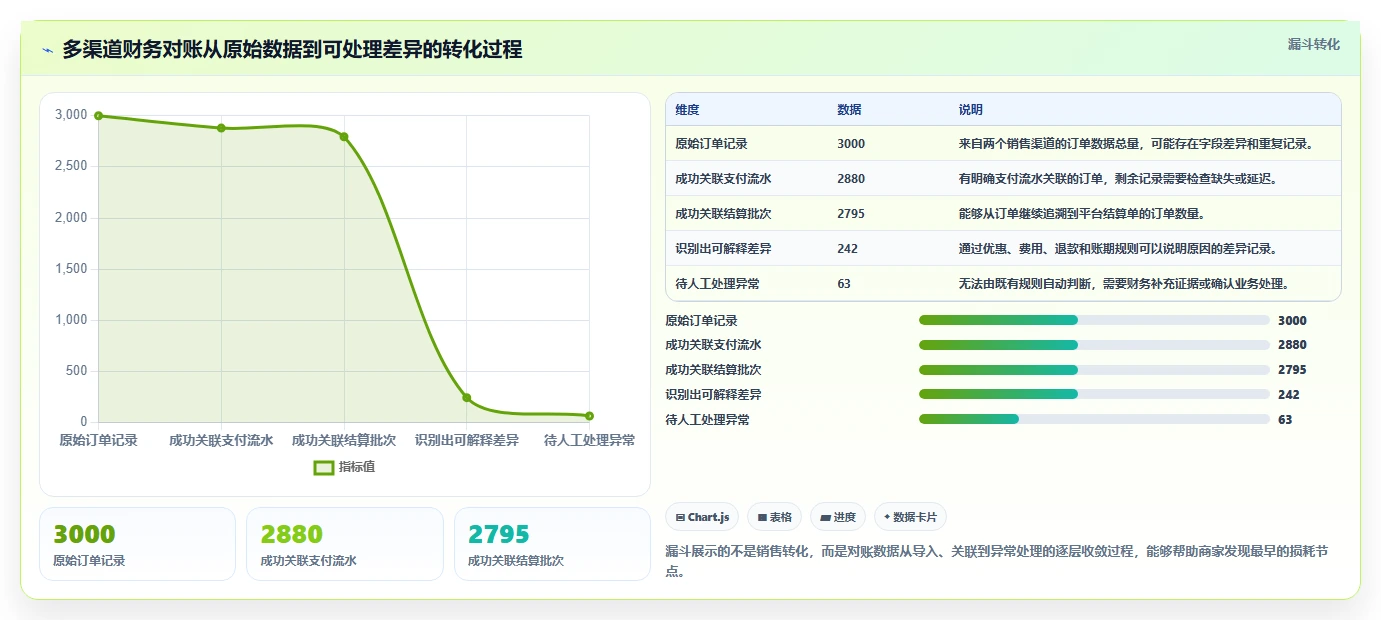The width and height of the screenshot is (1381, 620).
Task: Click the 表格 chip
Action: 775,517
